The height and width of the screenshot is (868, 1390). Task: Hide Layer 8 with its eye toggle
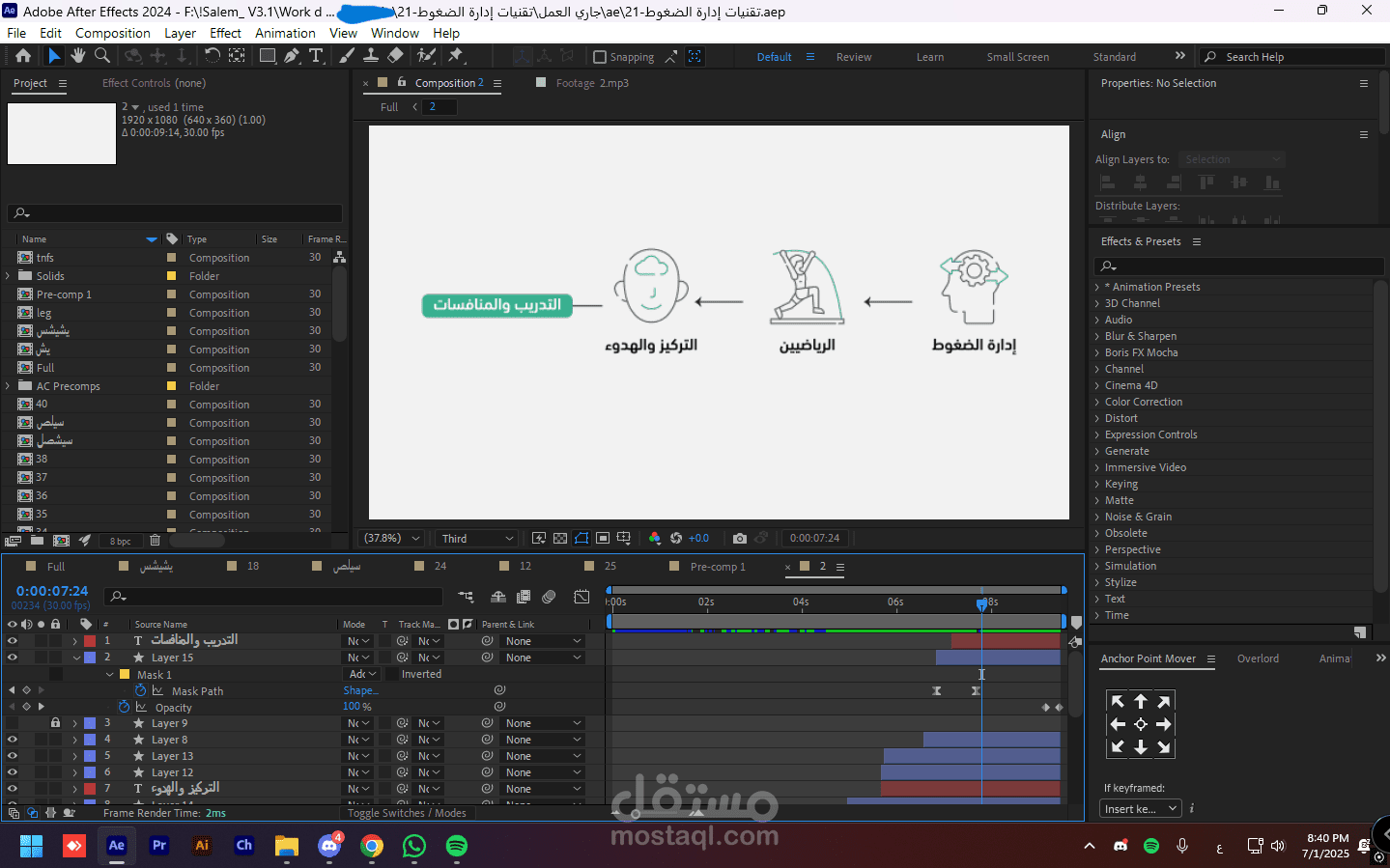click(x=13, y=740)
